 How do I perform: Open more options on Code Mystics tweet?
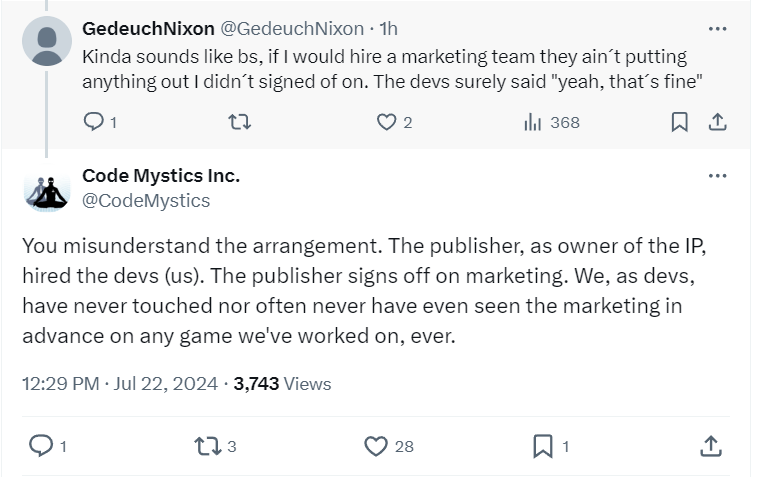click(717, 176)
